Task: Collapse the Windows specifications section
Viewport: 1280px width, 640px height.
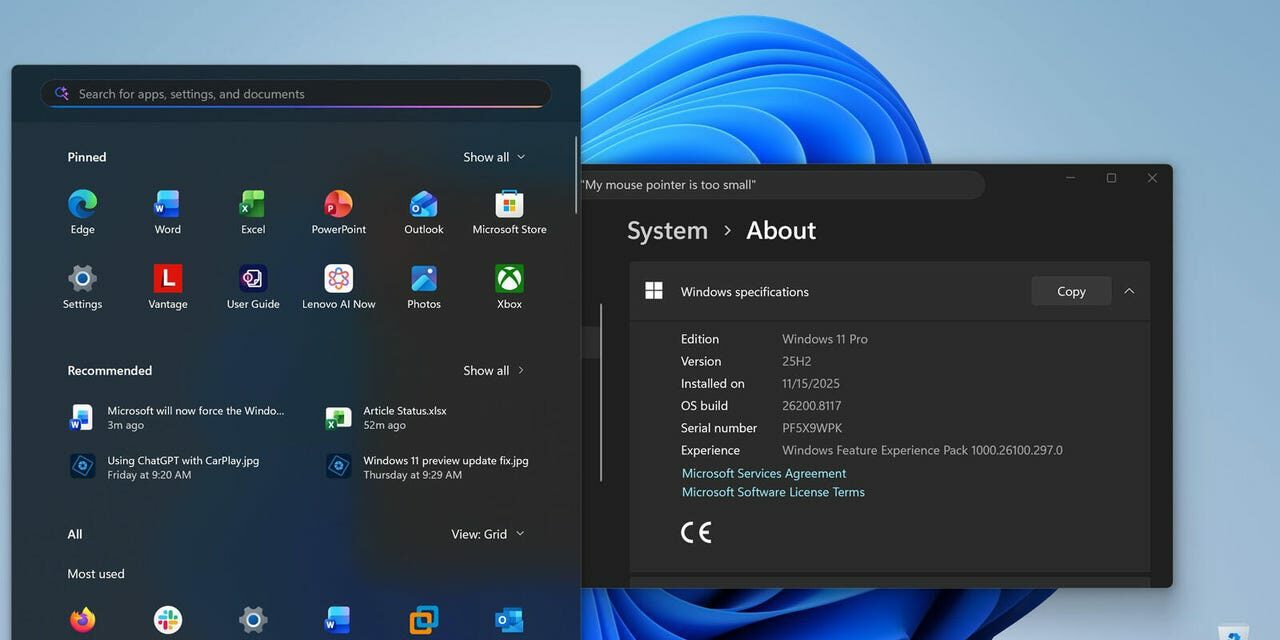Action: point(1129,291)
